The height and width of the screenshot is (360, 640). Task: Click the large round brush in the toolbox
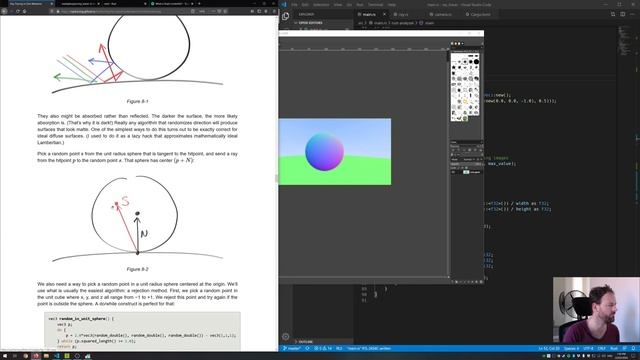(476, 62)
